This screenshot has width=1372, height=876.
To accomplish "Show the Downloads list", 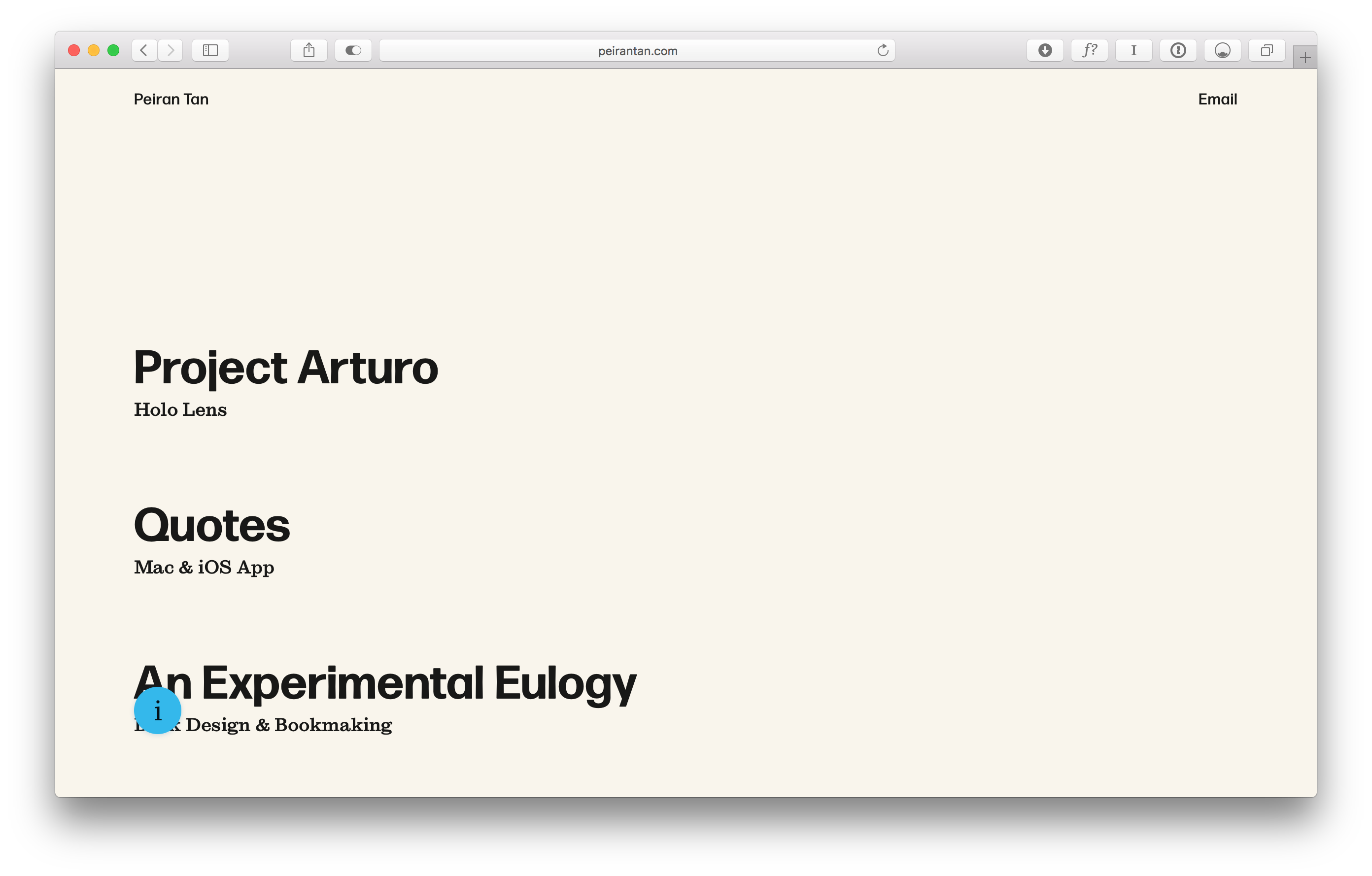I will coord(1045,51).
